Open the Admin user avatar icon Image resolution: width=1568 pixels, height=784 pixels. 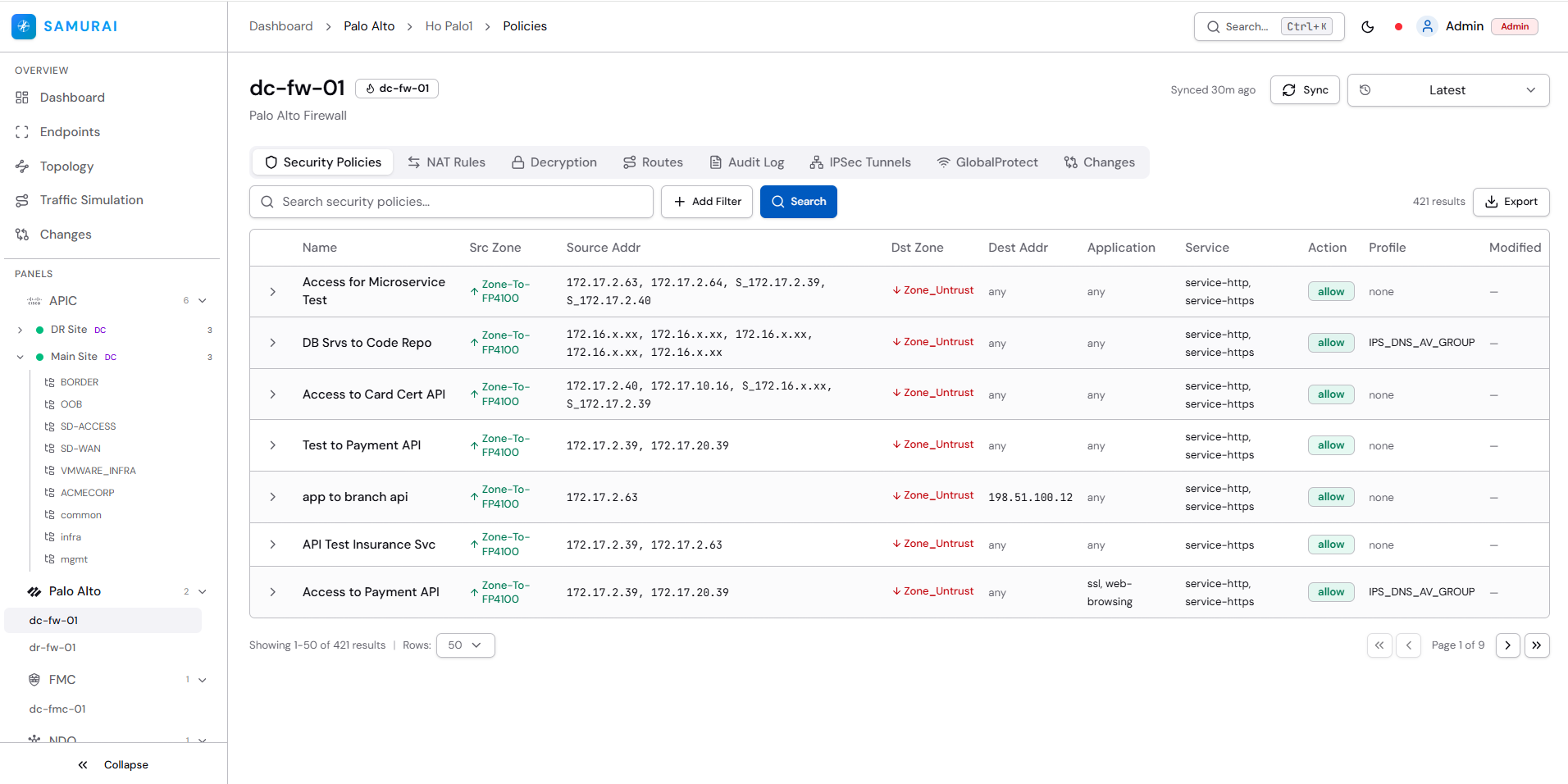(1427, 26)
